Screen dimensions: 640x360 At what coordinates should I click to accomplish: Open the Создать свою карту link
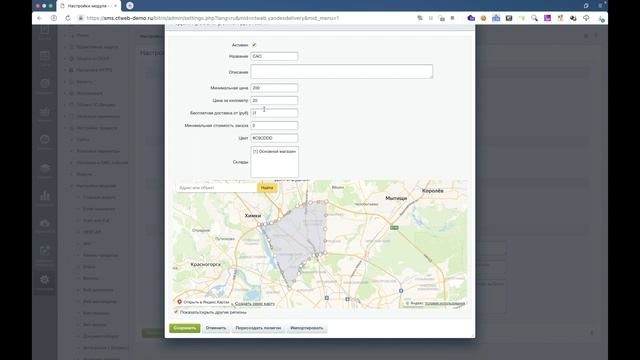(255, 304)
